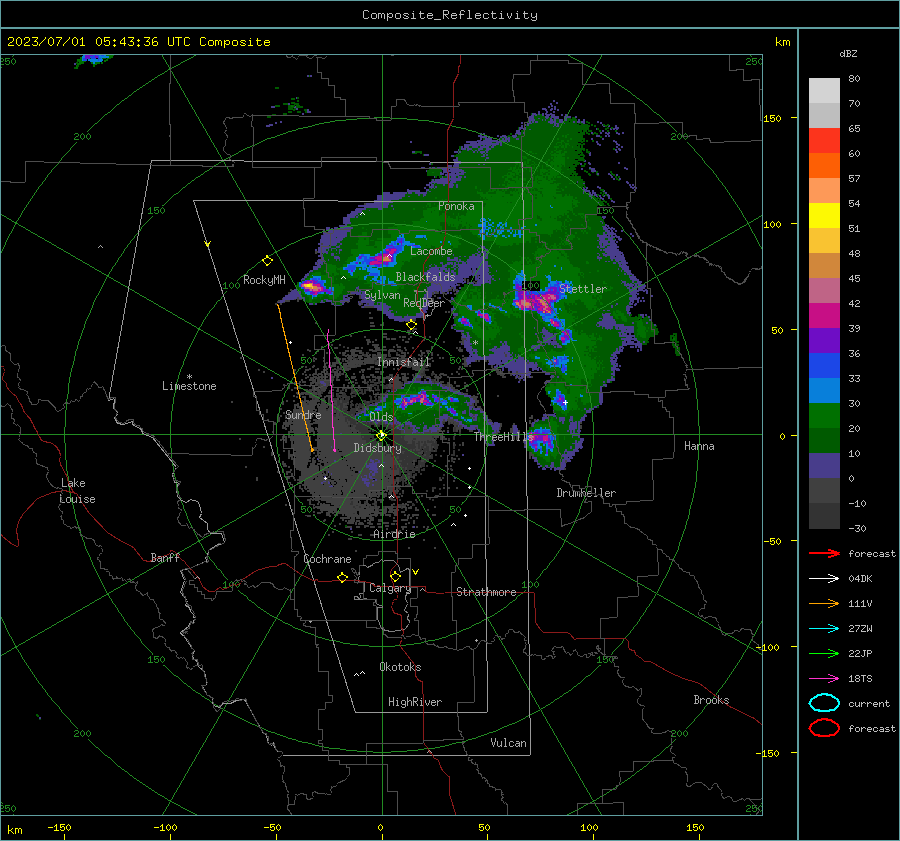
Task: Click the Cochrane city label
Action: pyautogui.click(x=327, y=559)
